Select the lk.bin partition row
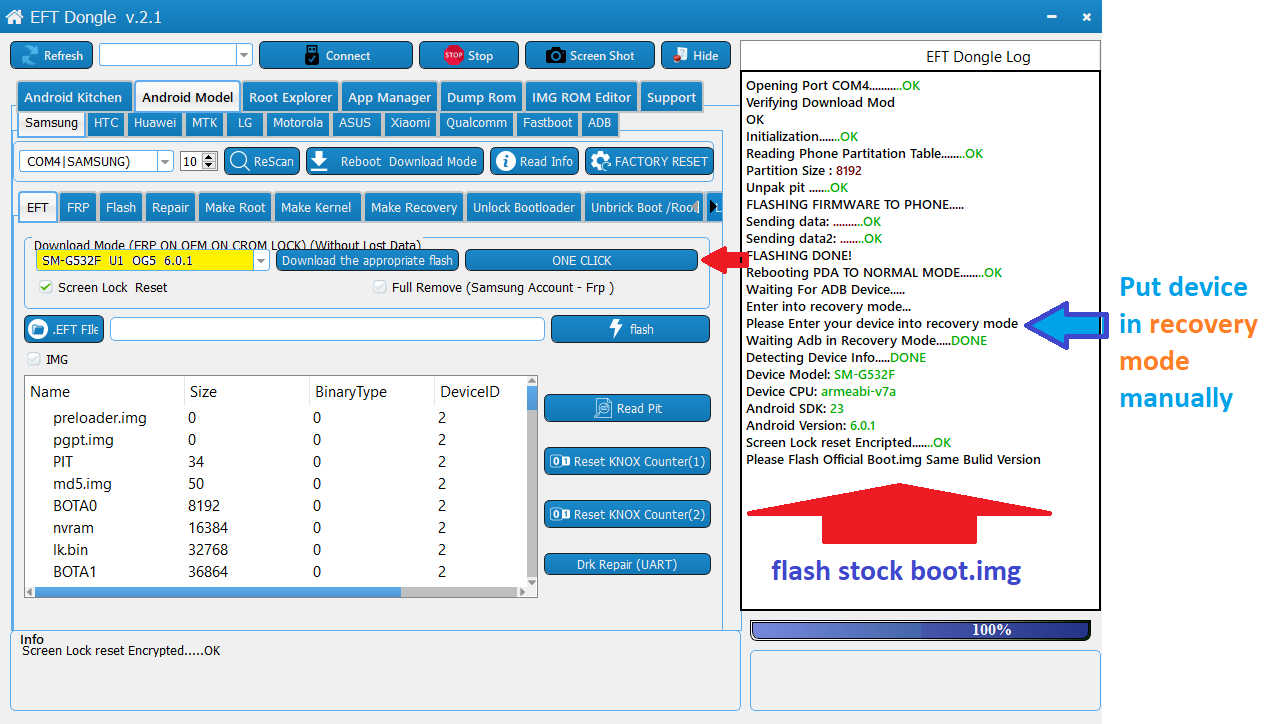Viewport: 1278px width, 724px height. [x=275, y=549]
